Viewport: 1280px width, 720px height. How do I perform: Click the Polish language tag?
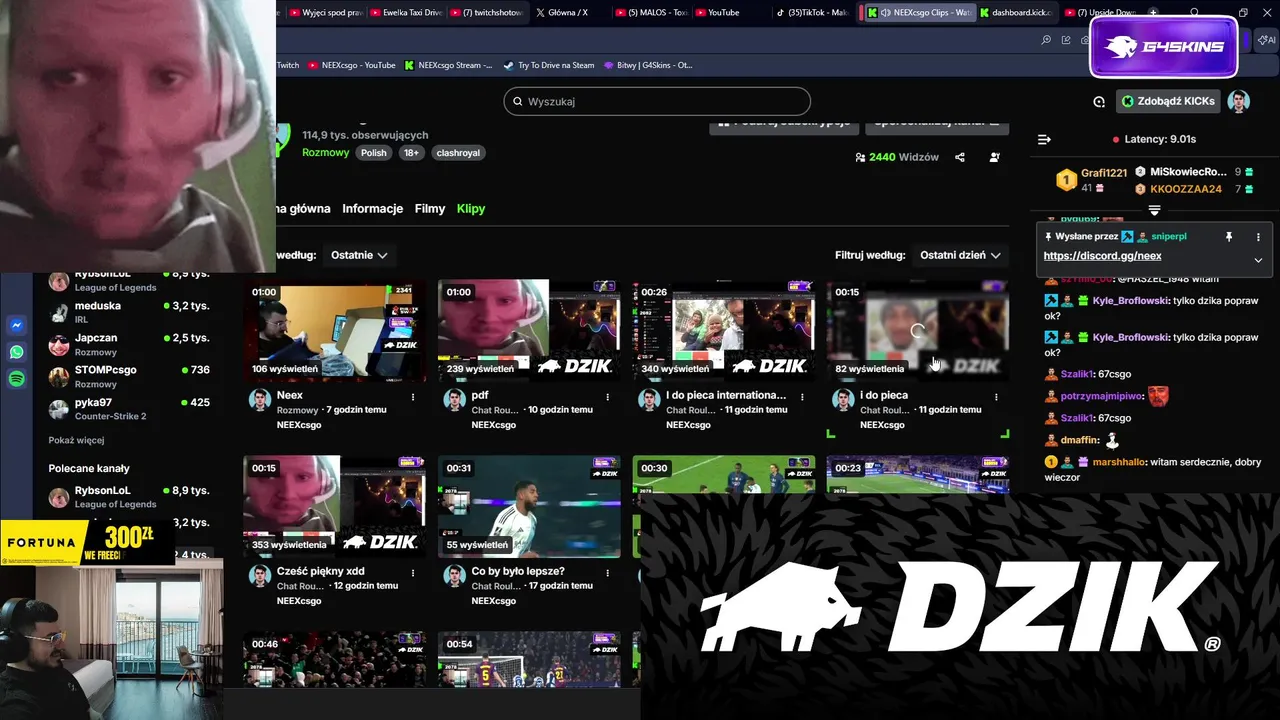point(373,153)
